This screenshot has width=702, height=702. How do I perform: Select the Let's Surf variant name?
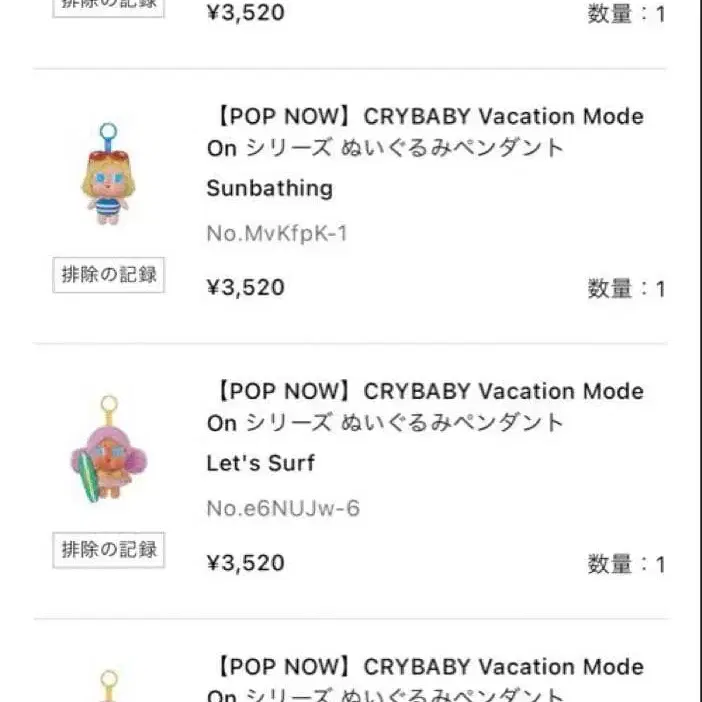tap(260, 463)
